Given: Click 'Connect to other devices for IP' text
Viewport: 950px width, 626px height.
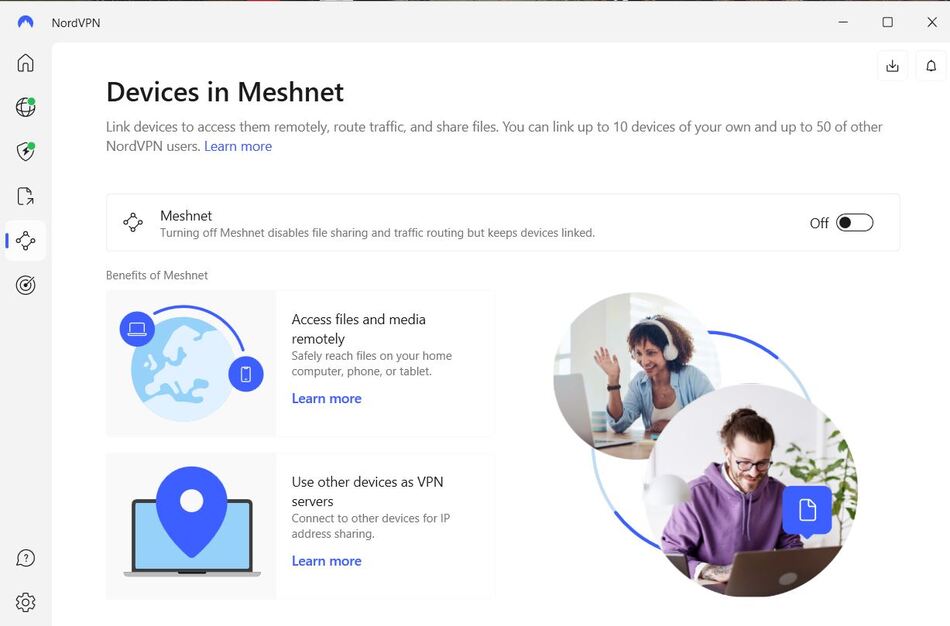Looking at the screenshot, I should (371, 526).
